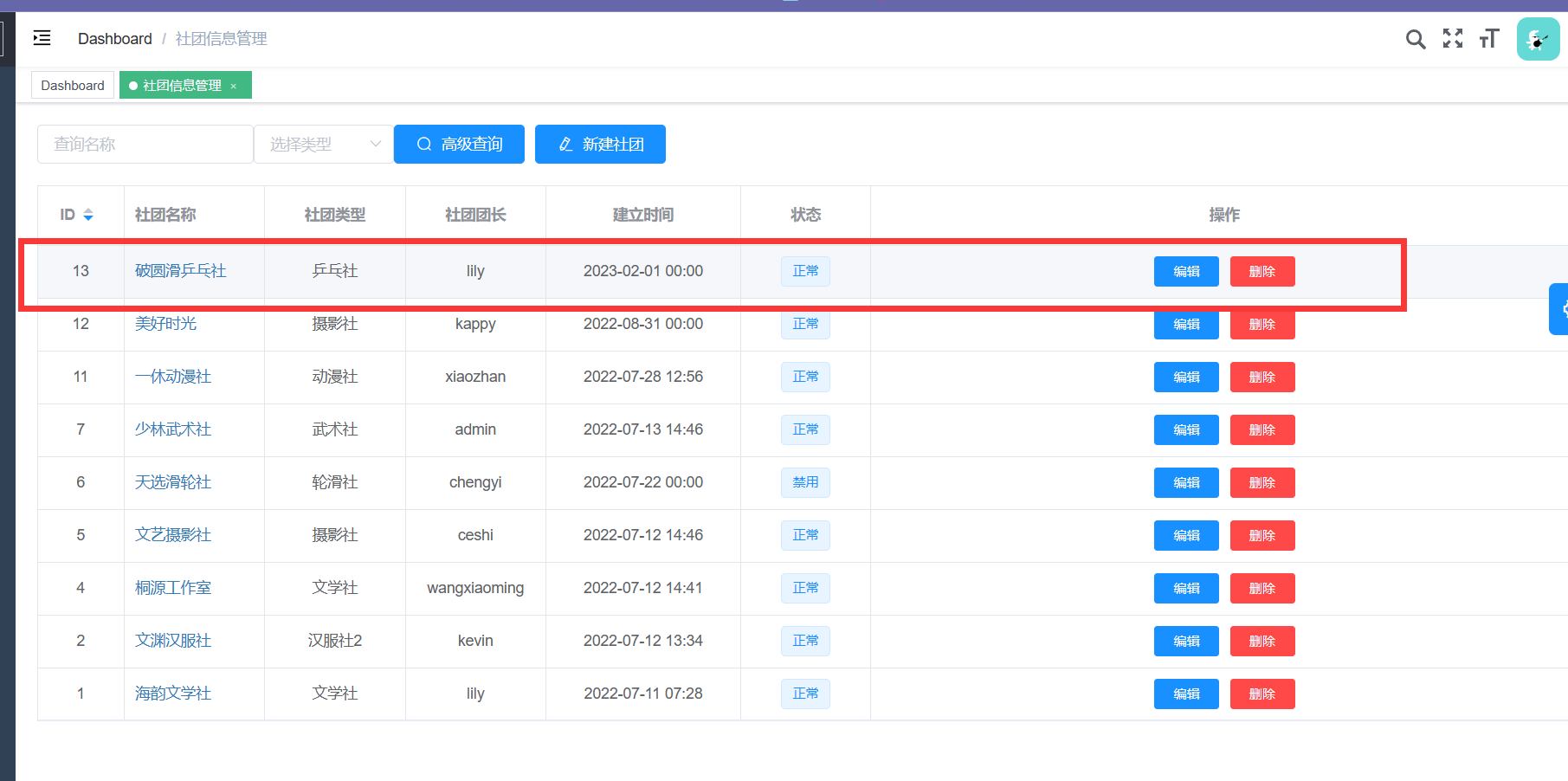Screen dimensions: 1568x781
Task: Click the 高级查询 search button
Action: (459, 145)
